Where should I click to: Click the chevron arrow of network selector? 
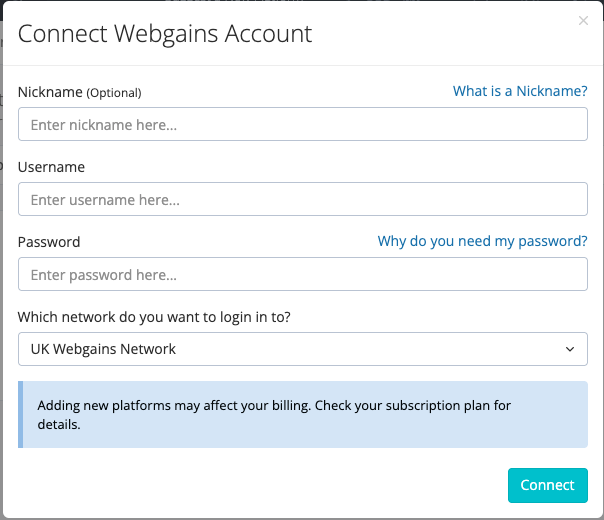point(570,350)
